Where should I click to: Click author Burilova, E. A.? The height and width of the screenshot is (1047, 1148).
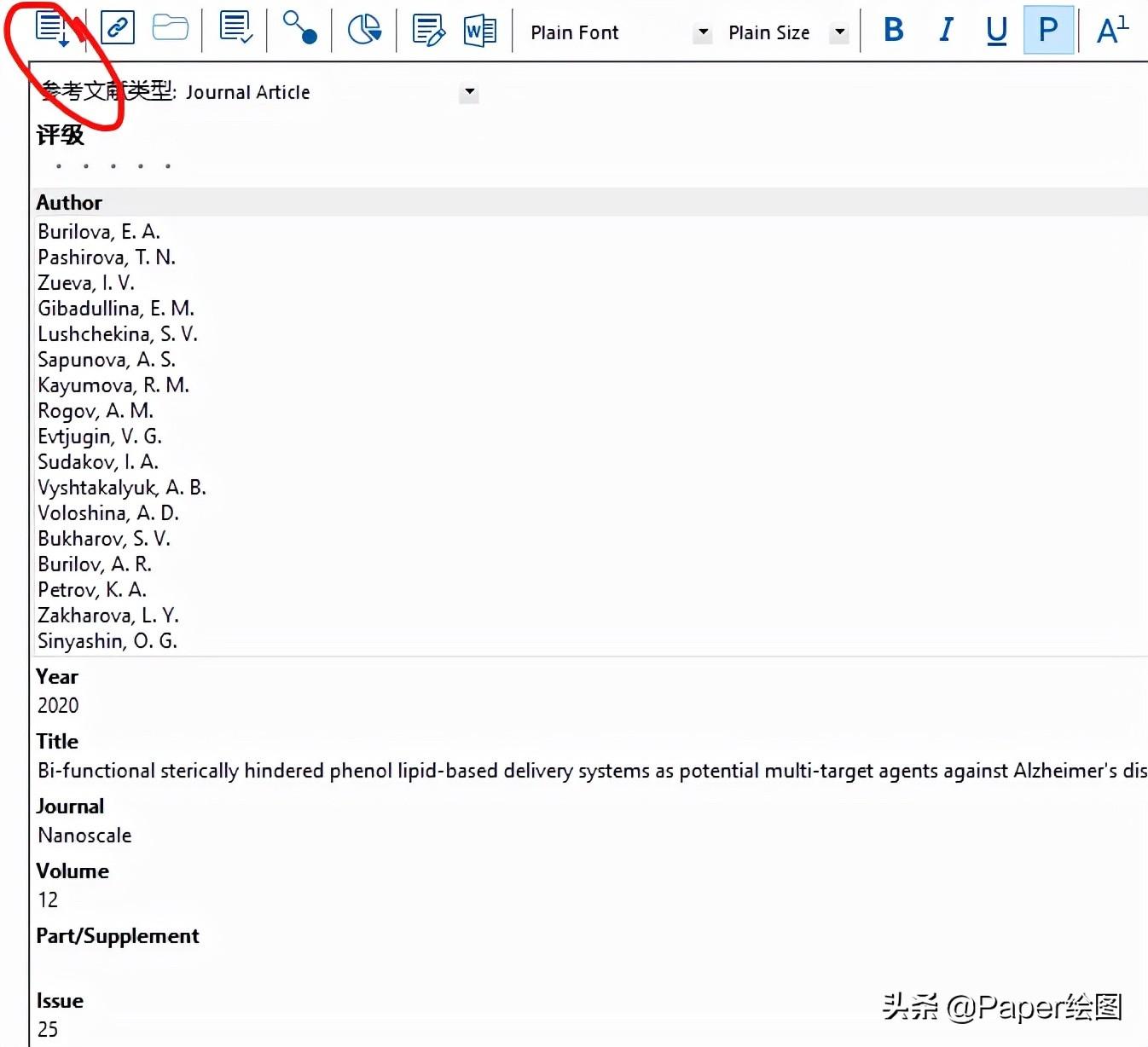point(99,232)
